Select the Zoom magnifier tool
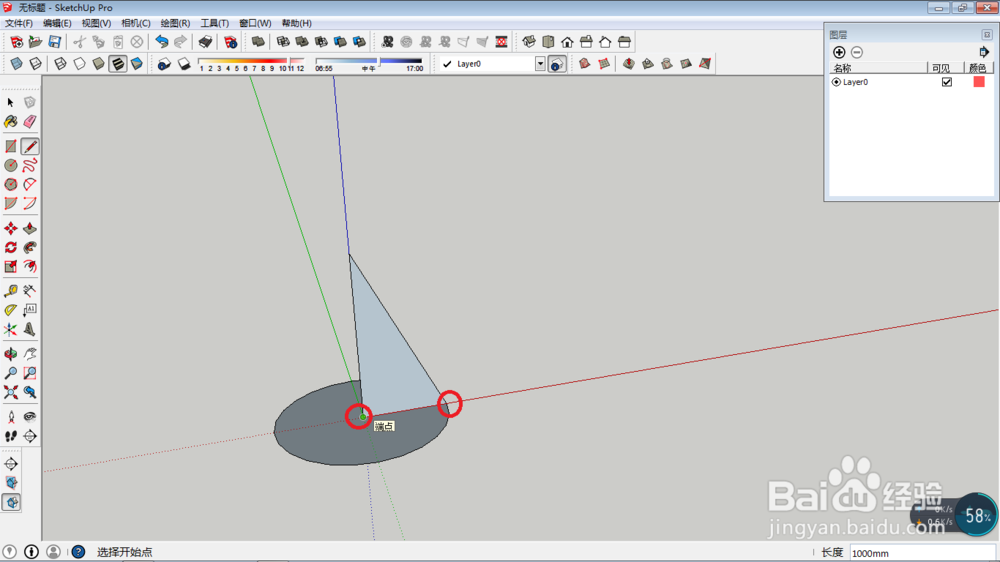The height and width of the screenshot is (562, 1000). (x=10, y=373)
